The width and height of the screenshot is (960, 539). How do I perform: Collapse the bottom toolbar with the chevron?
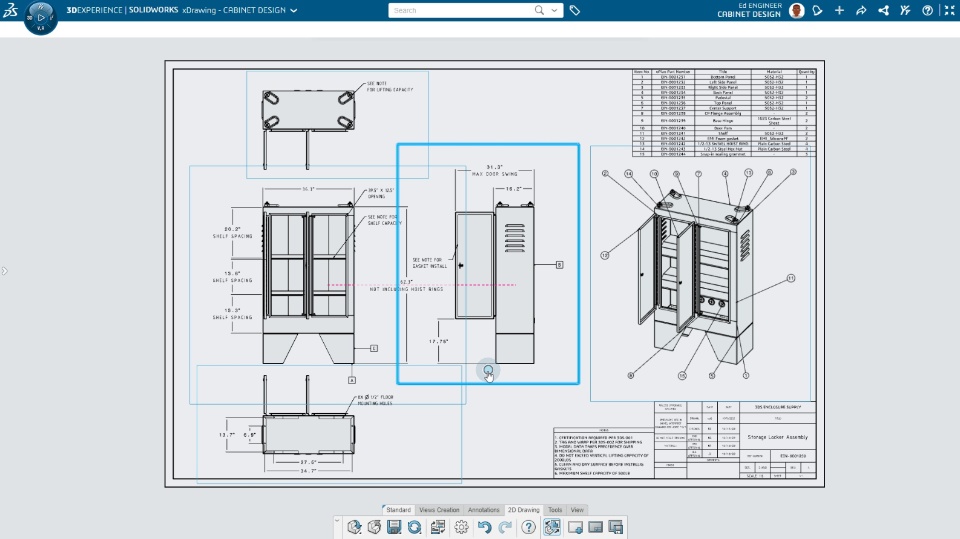click(337, 521)
